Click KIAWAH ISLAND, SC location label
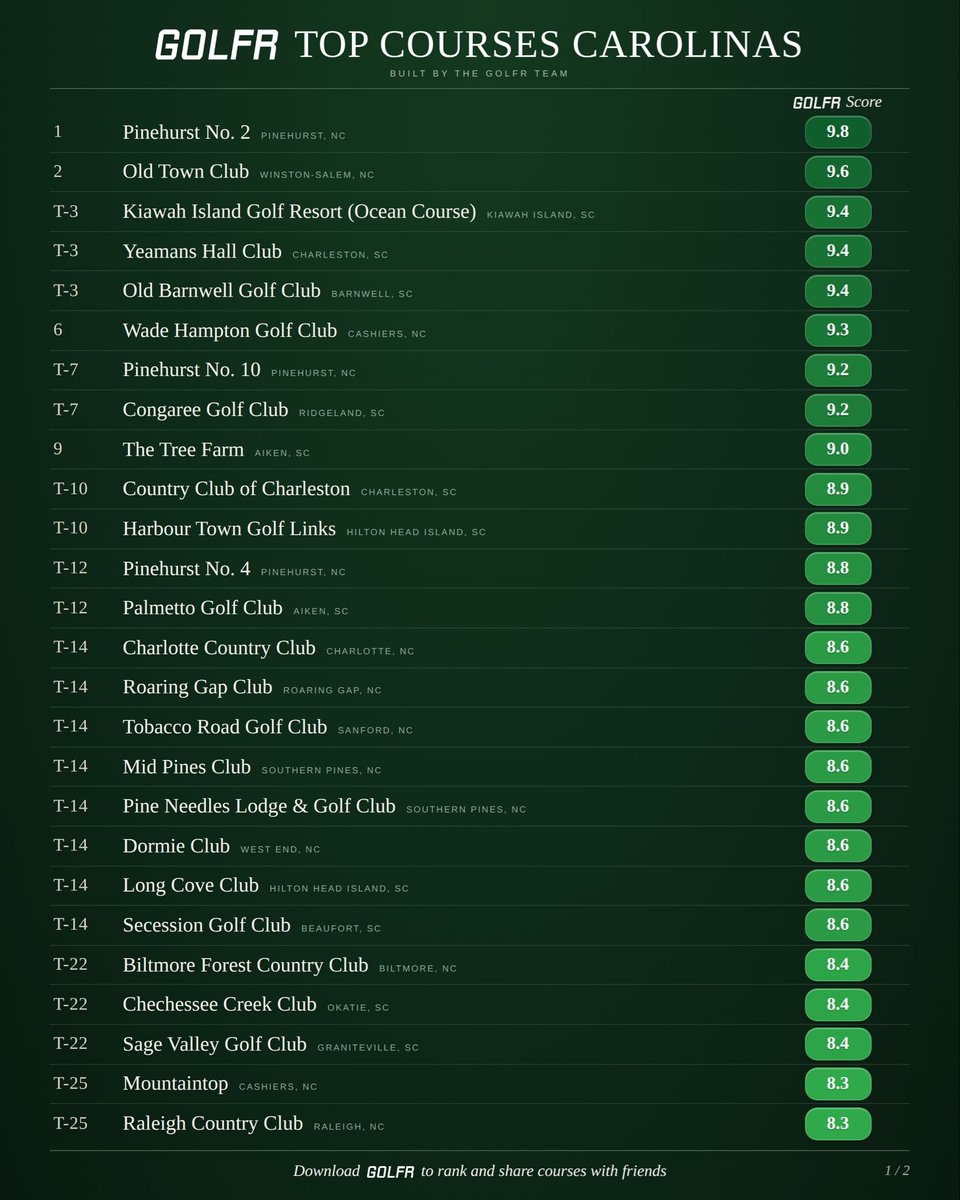The height and width of the screenshot is (1200, 960). (540, 215)
